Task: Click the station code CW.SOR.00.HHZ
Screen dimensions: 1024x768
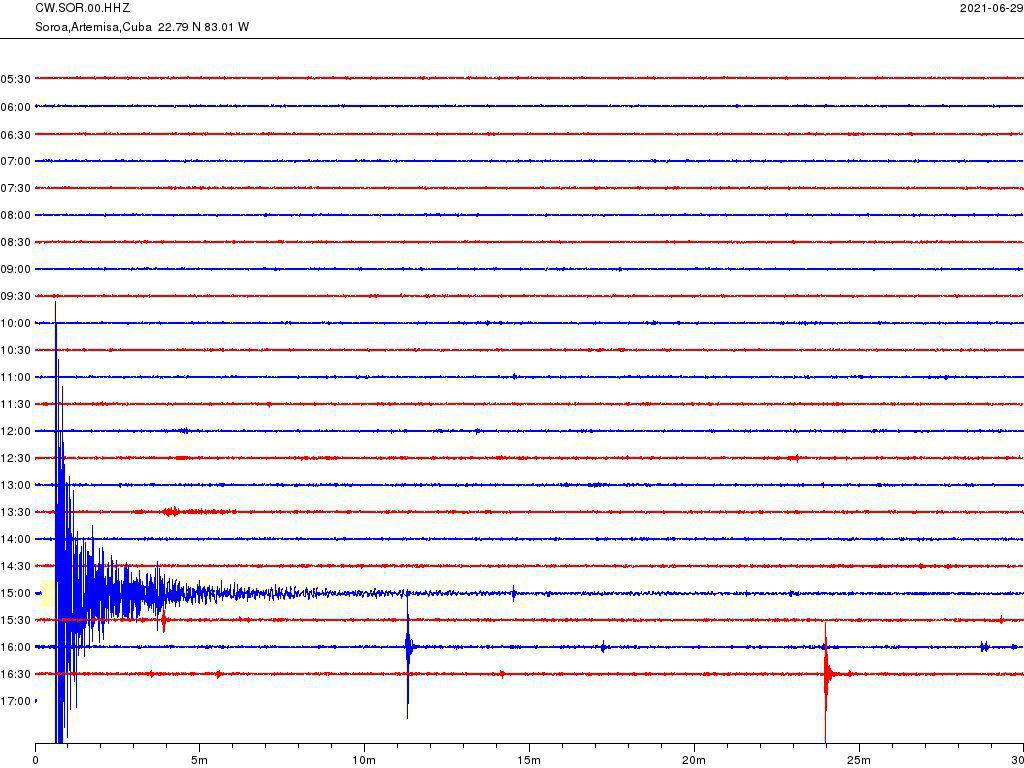Action: coord(82,8)
